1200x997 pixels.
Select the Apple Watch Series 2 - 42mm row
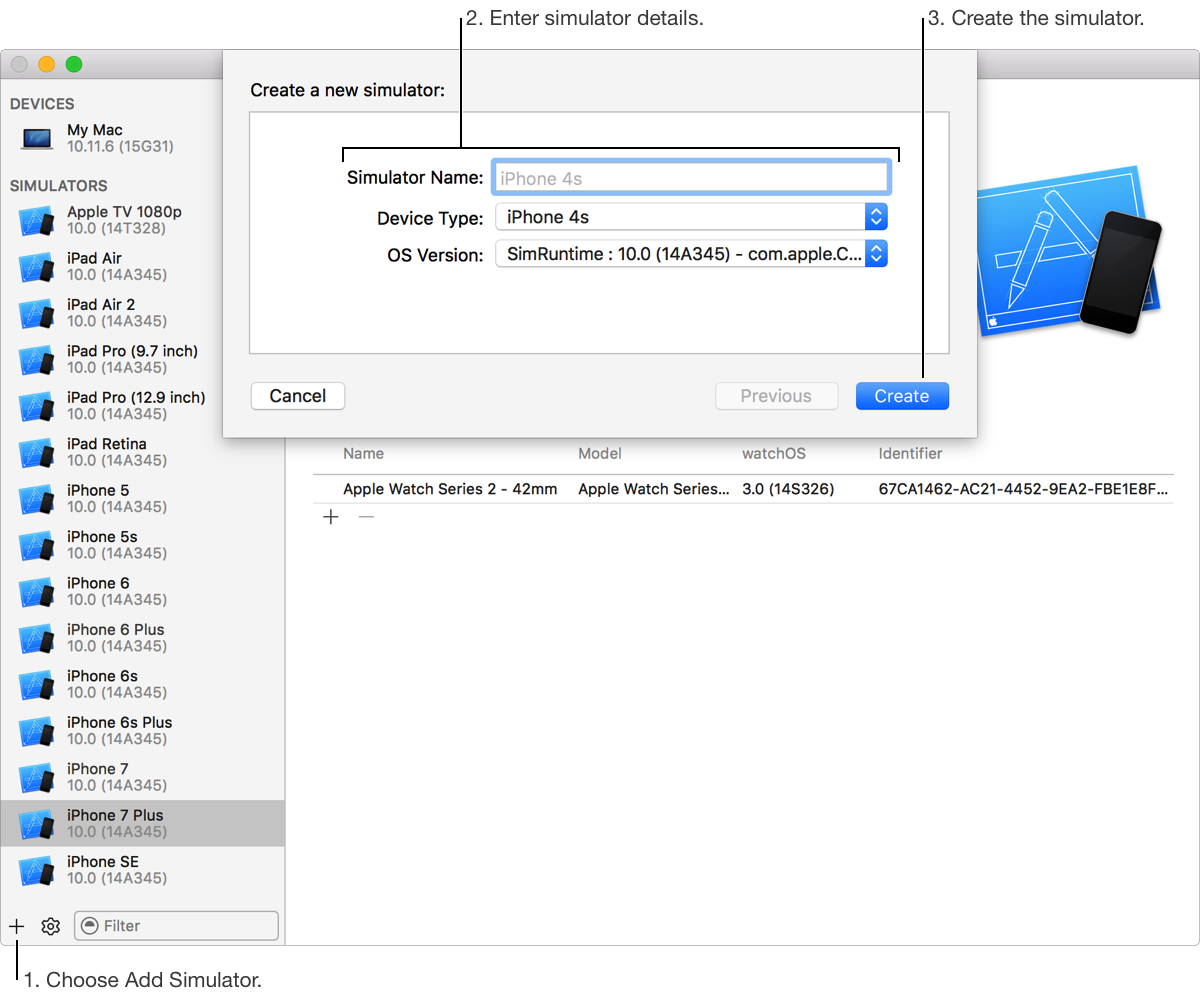(x=743, y=489)
